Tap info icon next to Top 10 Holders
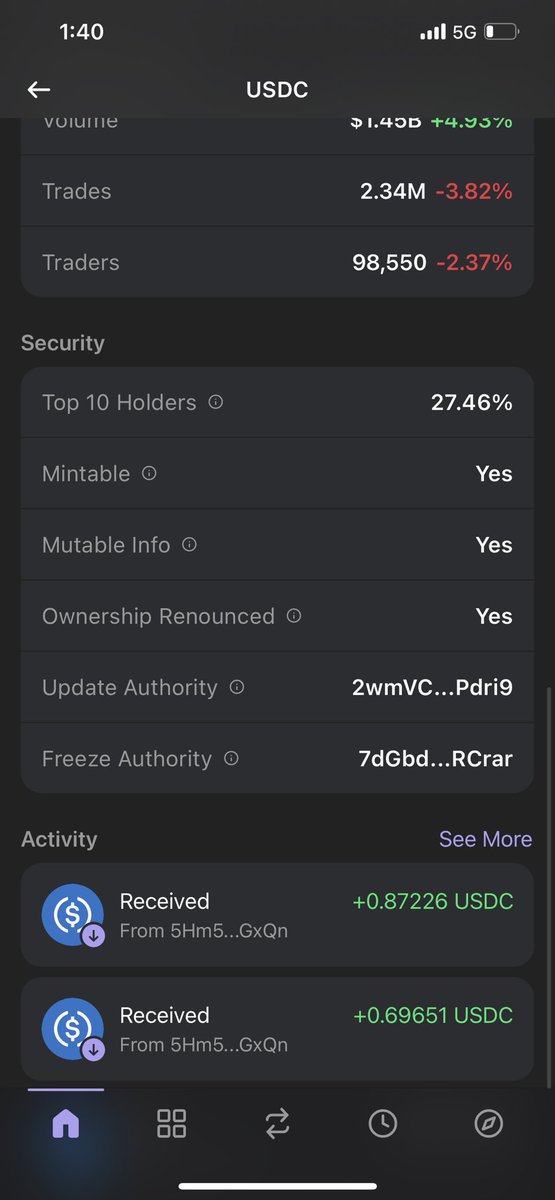Image resolution: width=555 pixels, height=1200 pixels. [x=215, y=402]
